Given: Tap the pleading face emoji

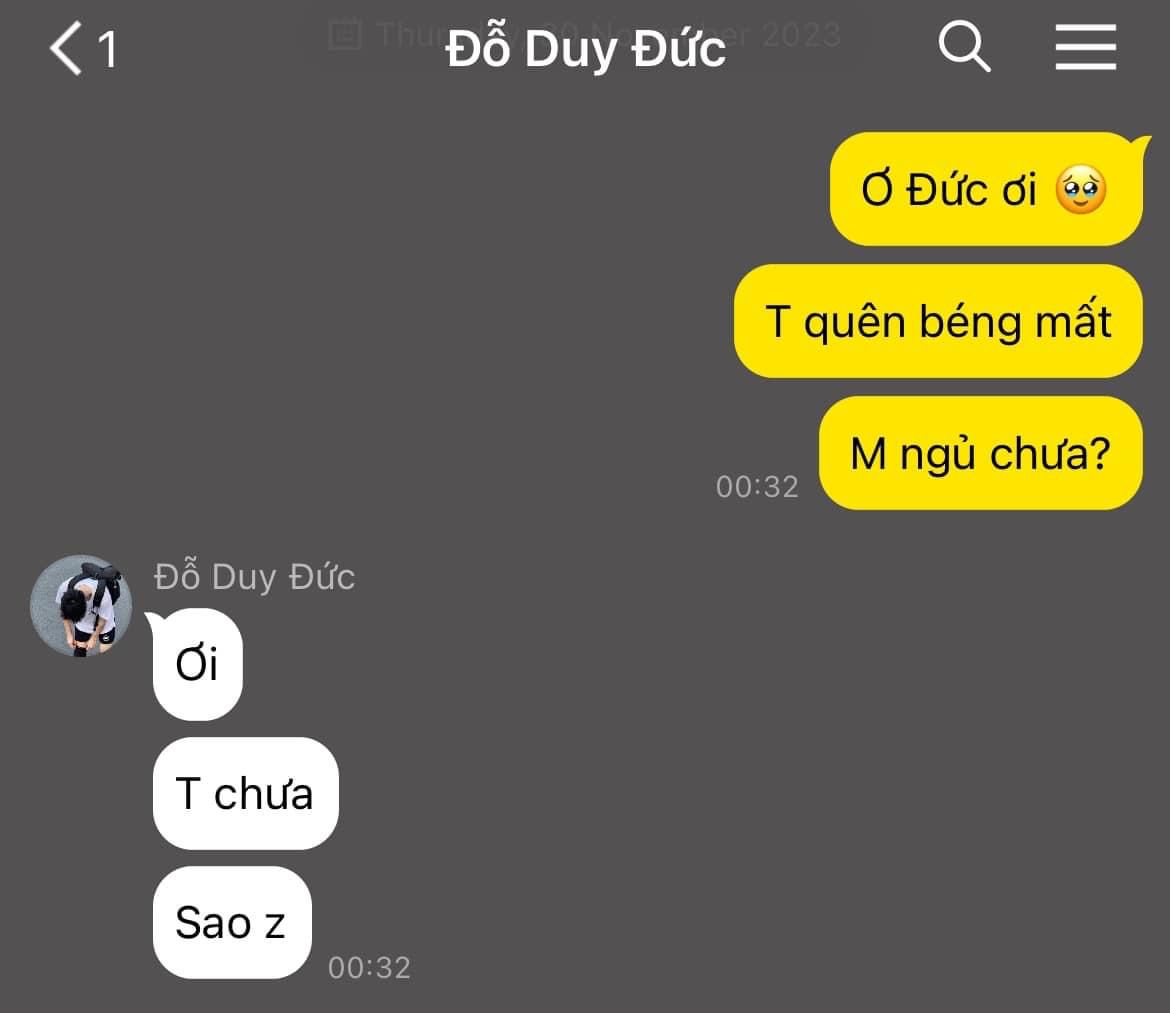Looking at the screenshot, I should (1080, 189).
